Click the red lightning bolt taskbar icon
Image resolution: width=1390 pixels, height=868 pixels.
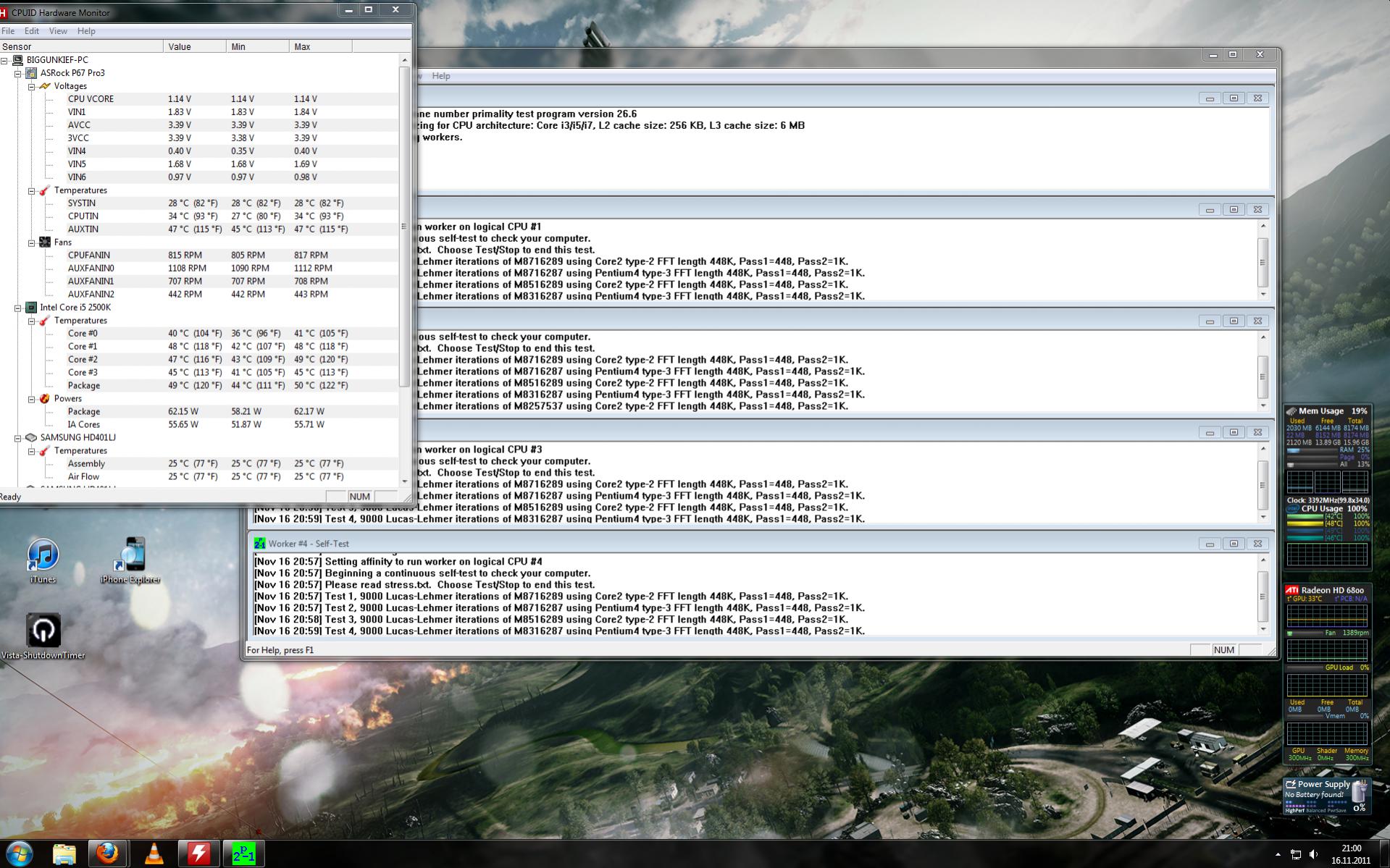198,854
